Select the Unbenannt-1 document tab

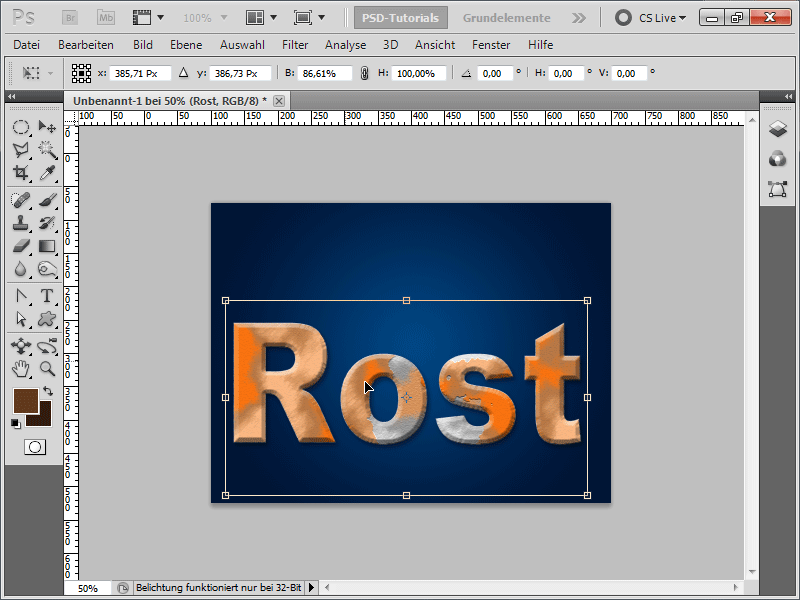coord(169,101)
